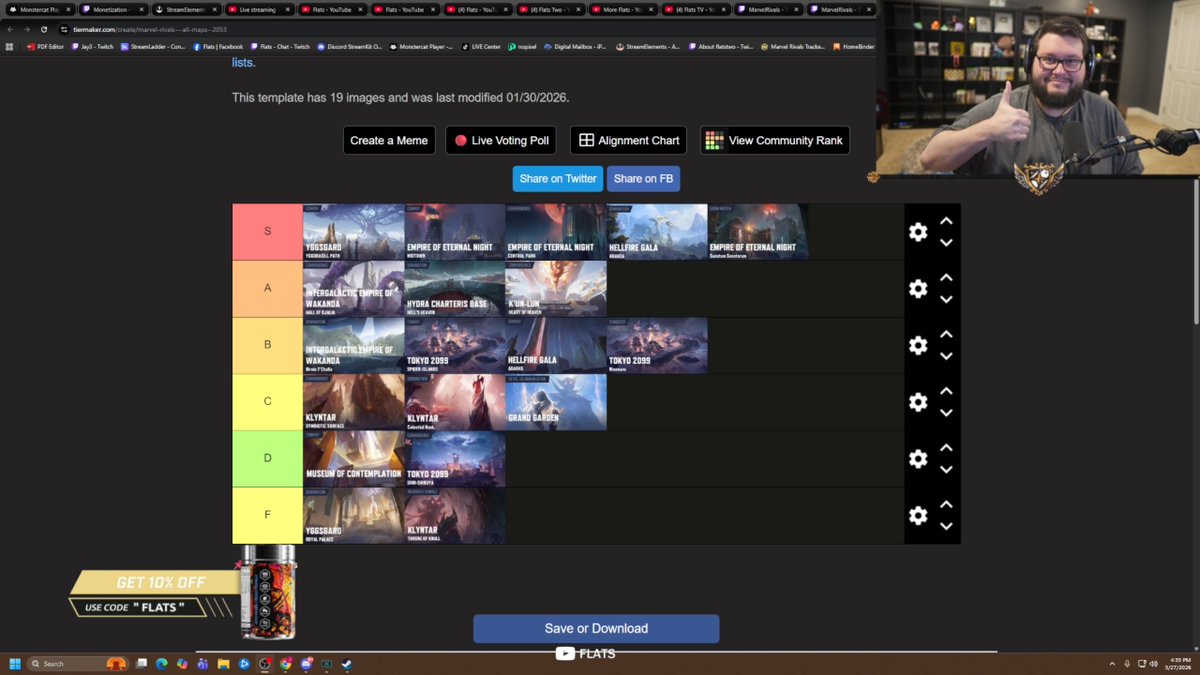Show hidden system tray icons
The image size is (1200, 675).
(1112, 664)
